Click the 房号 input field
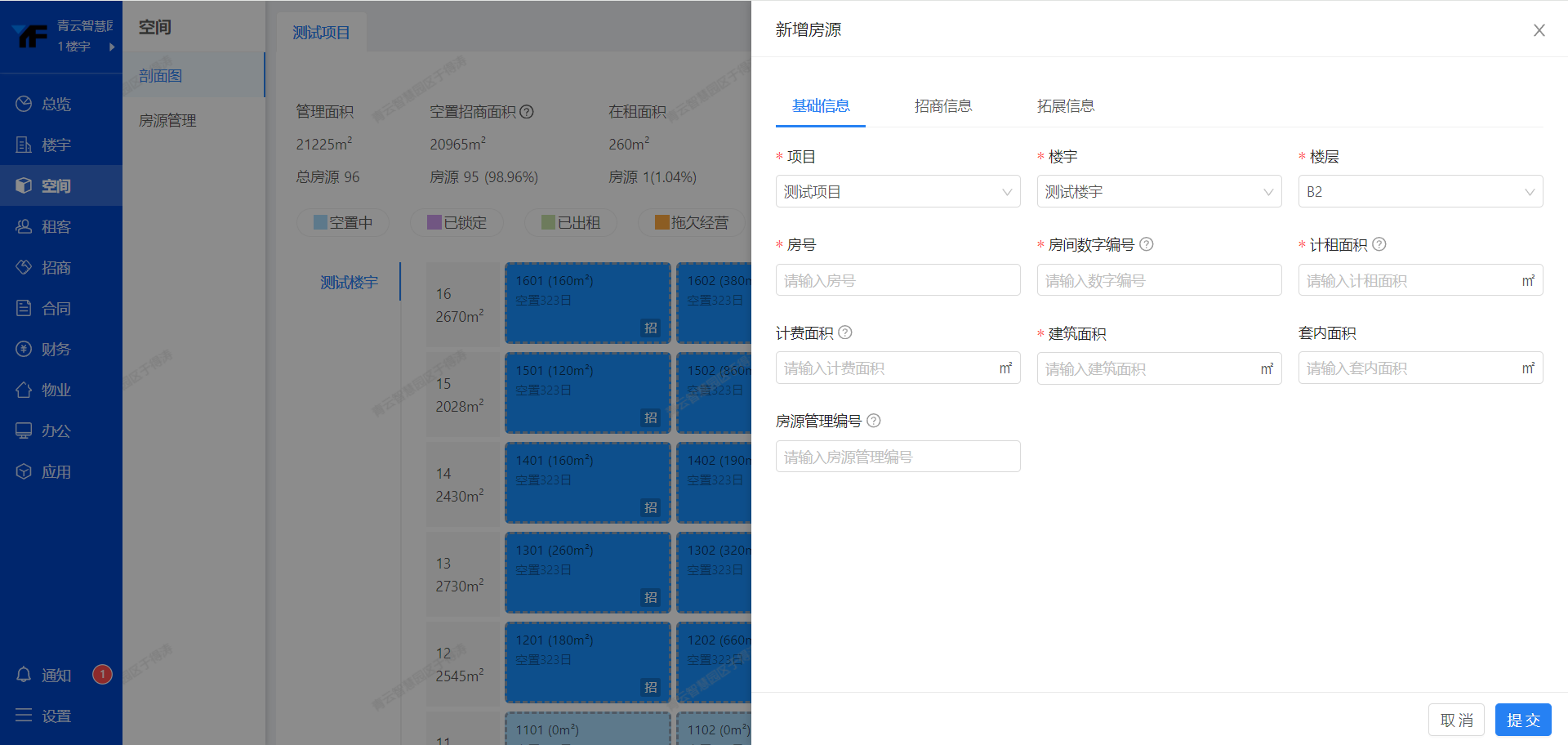Screen dimensions: 1568x745 [898, 280]
